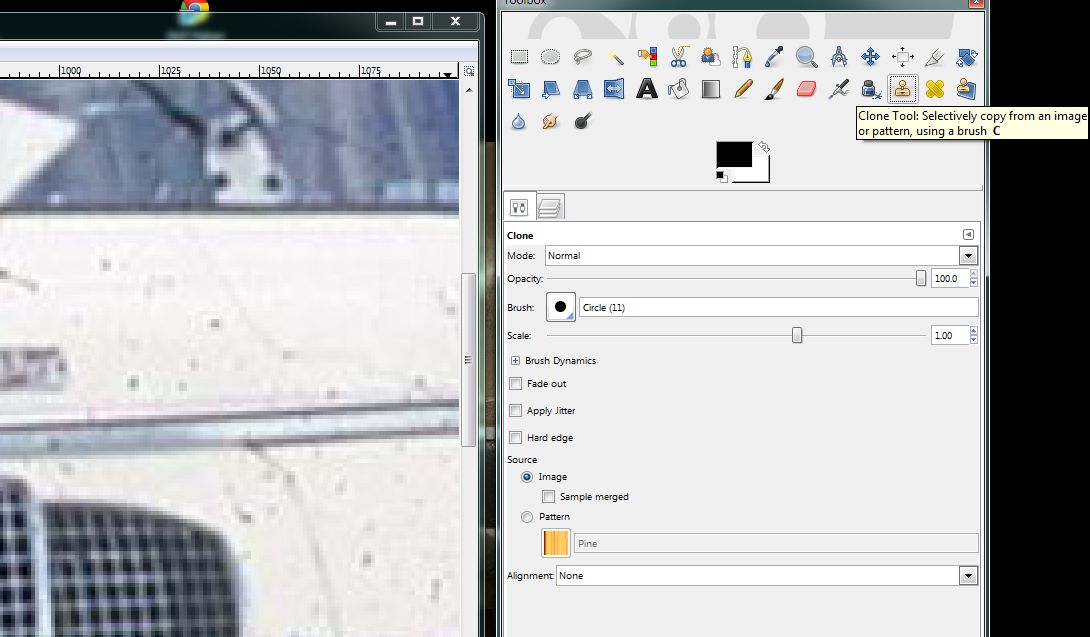1090x637 pixels.
Task: Choose the Free Select lasso tool
Action: pyautogui.click(x=583, y=57)
